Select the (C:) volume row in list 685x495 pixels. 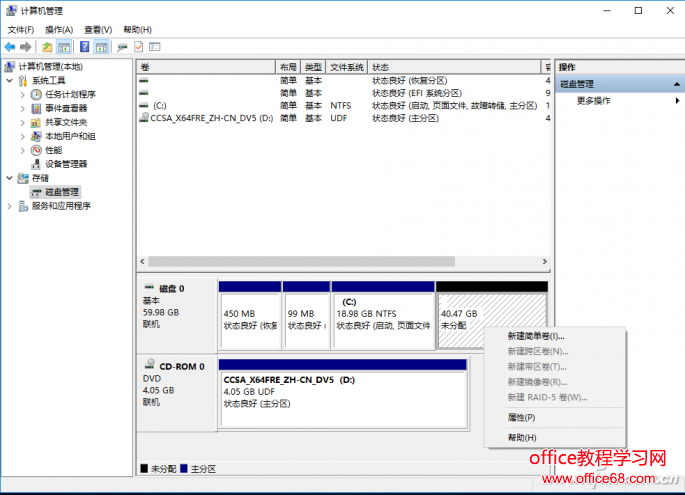[x=343, y=106]
